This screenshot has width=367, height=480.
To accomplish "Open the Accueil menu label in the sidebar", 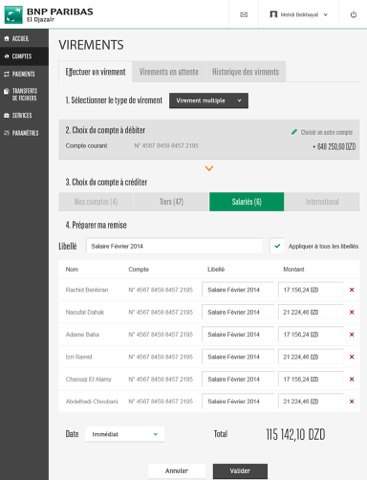I will (x=20, y=39).
